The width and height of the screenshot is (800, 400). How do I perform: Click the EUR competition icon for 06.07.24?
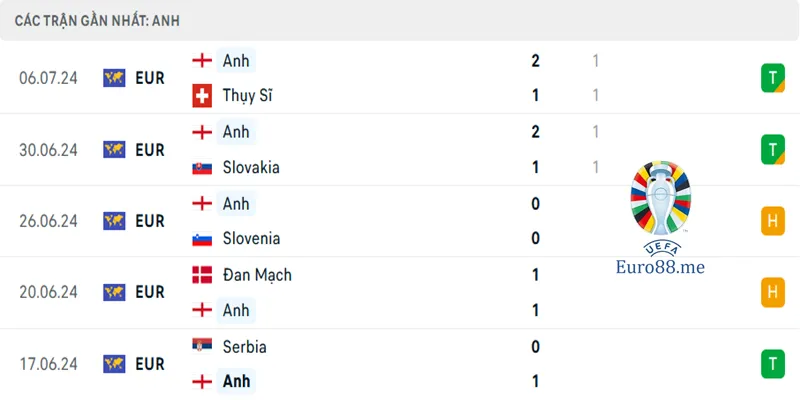(x=114, y=78)
